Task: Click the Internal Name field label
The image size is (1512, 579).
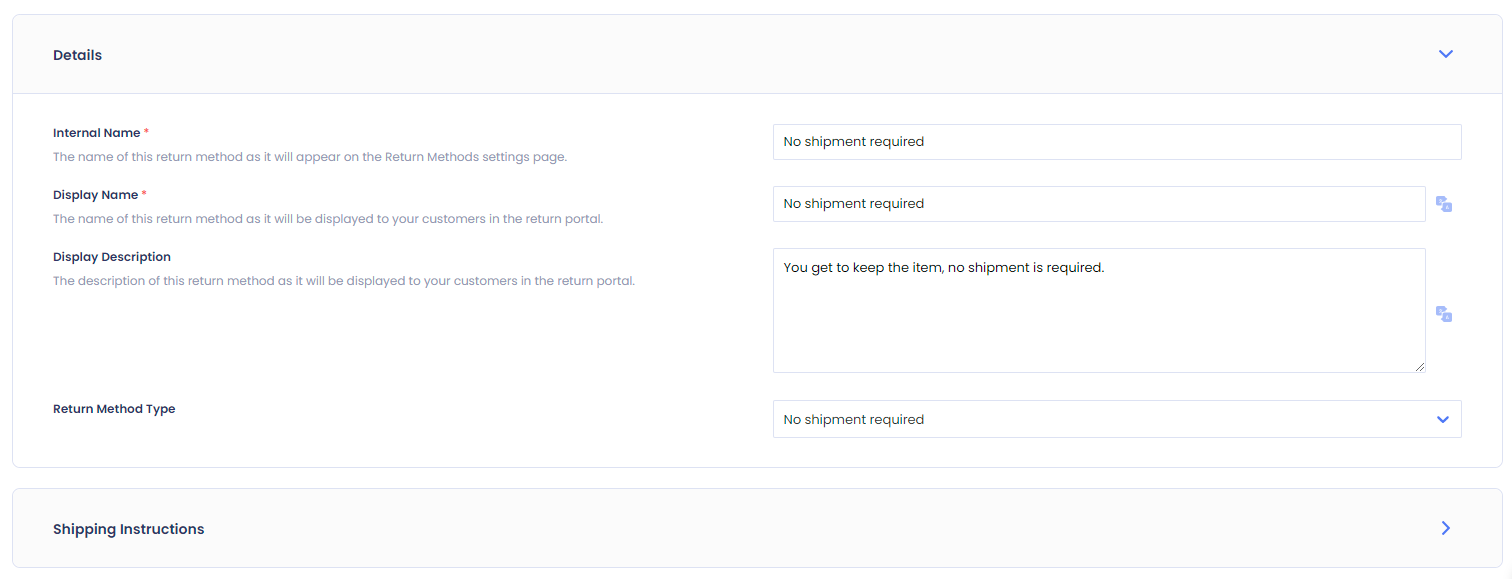Action: click(x=97, y=133)
